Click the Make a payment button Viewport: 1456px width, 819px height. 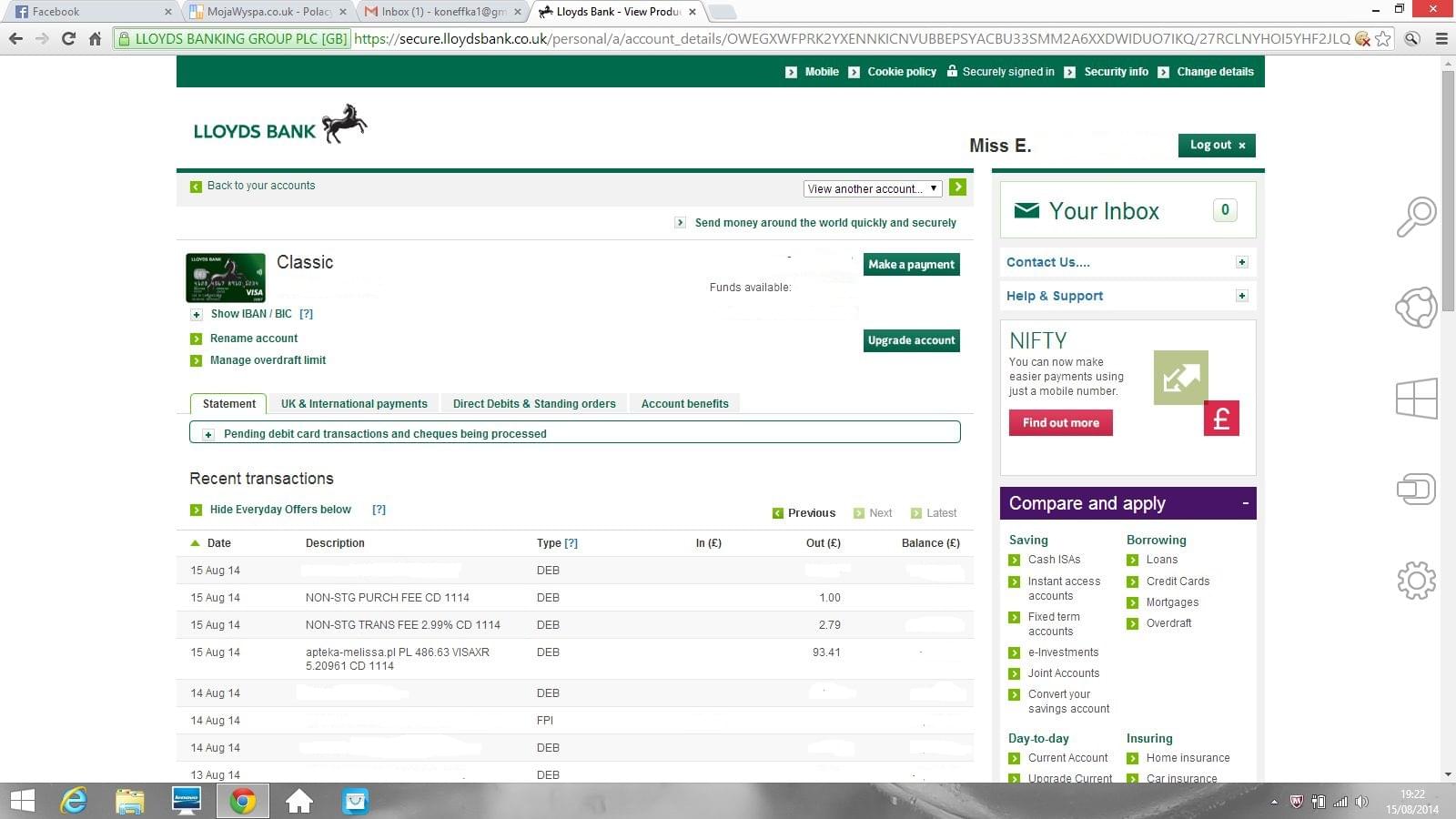[x=911, y=264]
